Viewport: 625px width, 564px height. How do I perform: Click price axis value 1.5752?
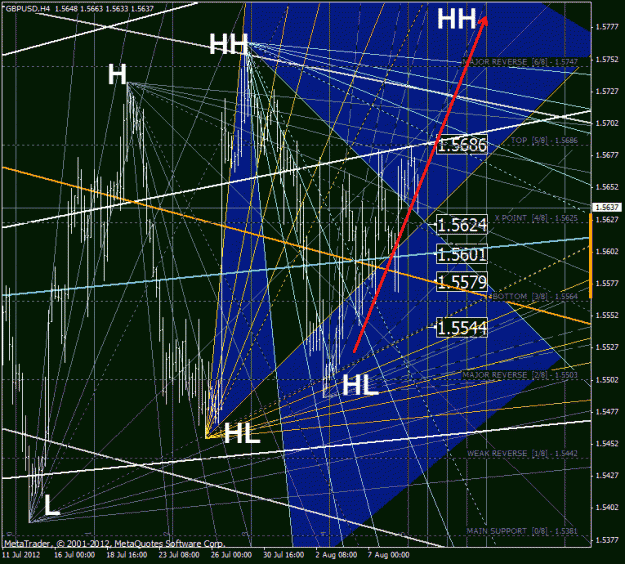coord(607,59)
